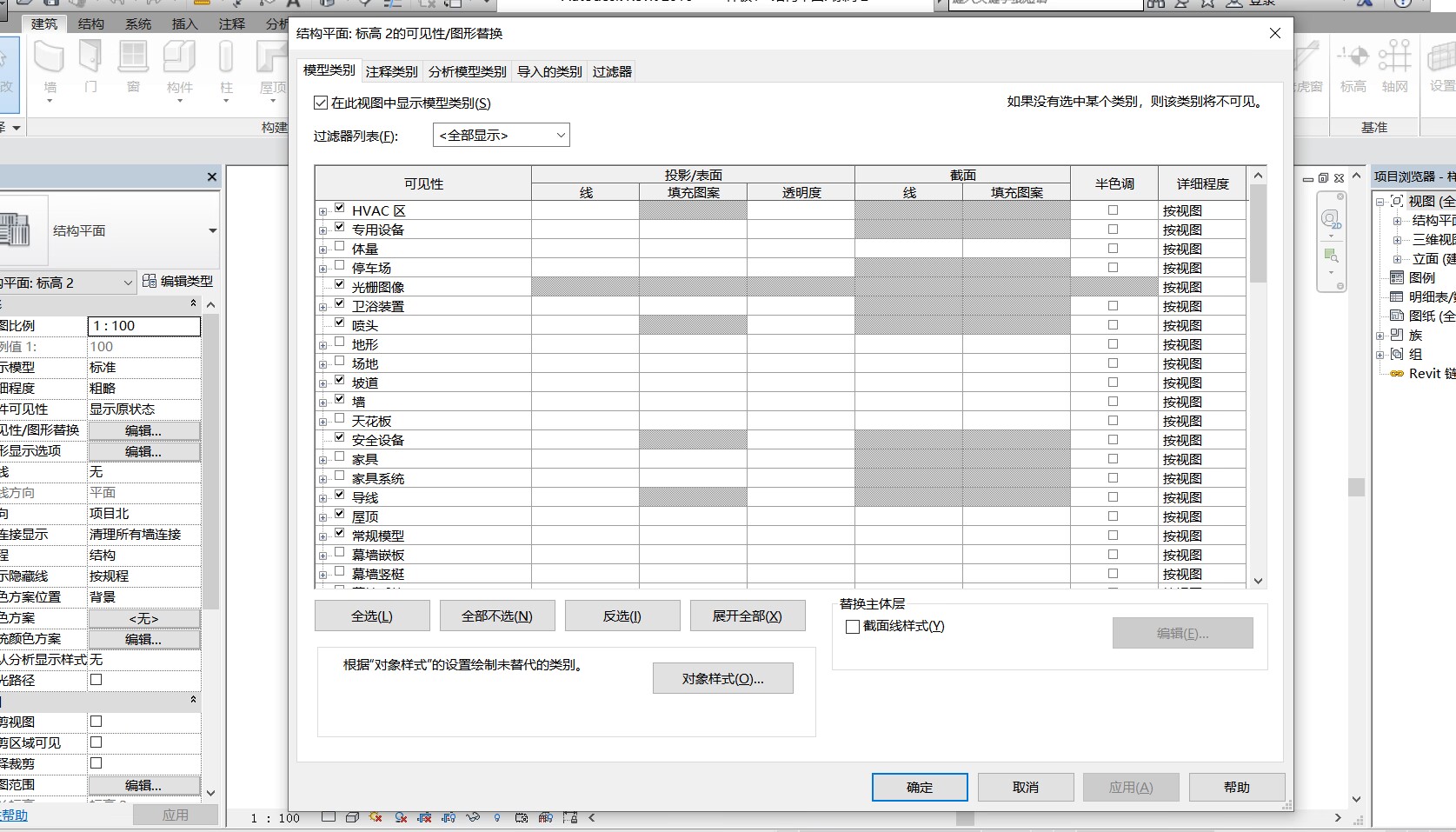Screen dimensions: 1456x832
Task: Open the 过滤器列表 dropdown
Action: click(x=501, y=135)
